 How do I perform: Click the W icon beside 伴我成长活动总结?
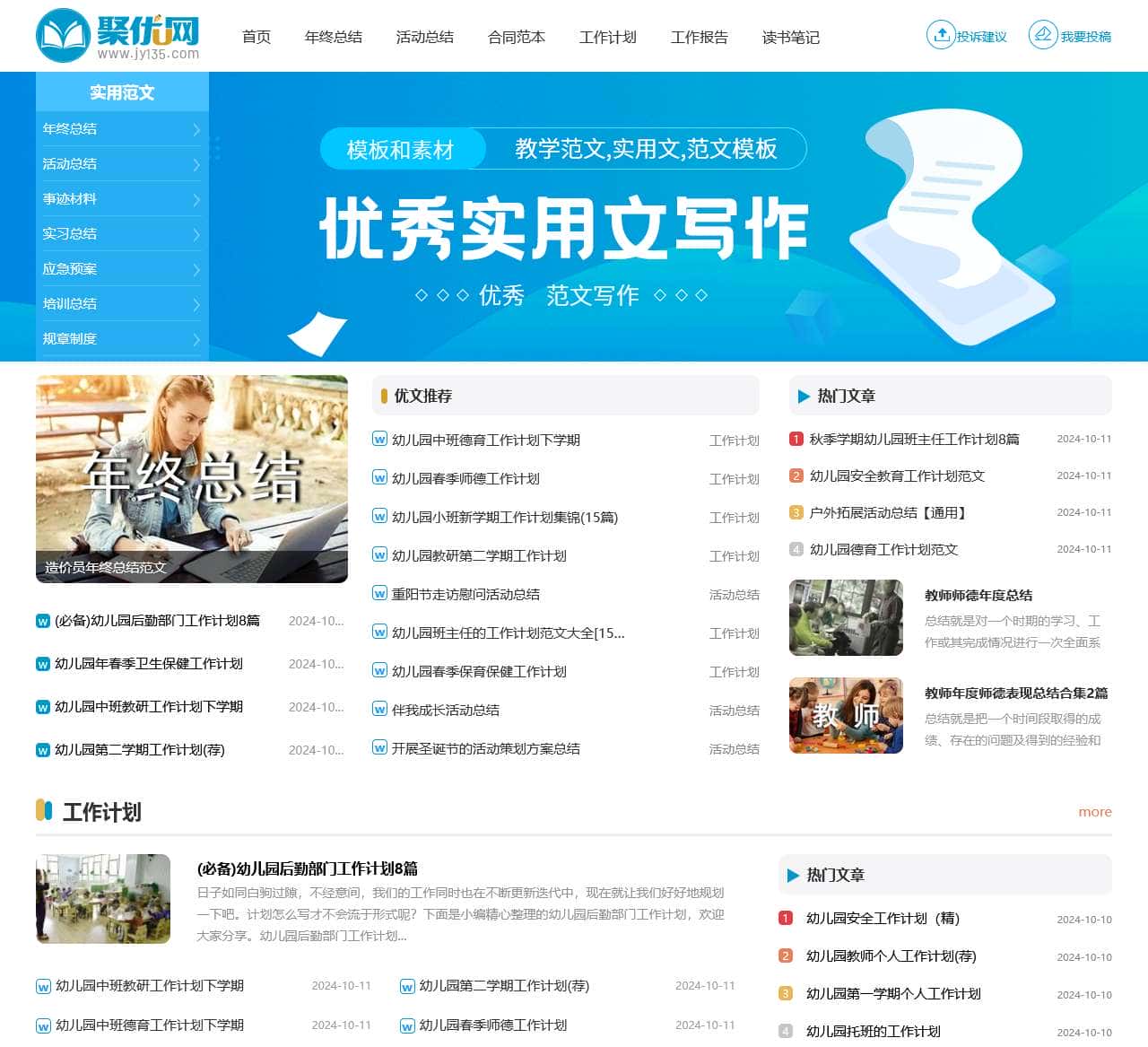tap(379, 710)
